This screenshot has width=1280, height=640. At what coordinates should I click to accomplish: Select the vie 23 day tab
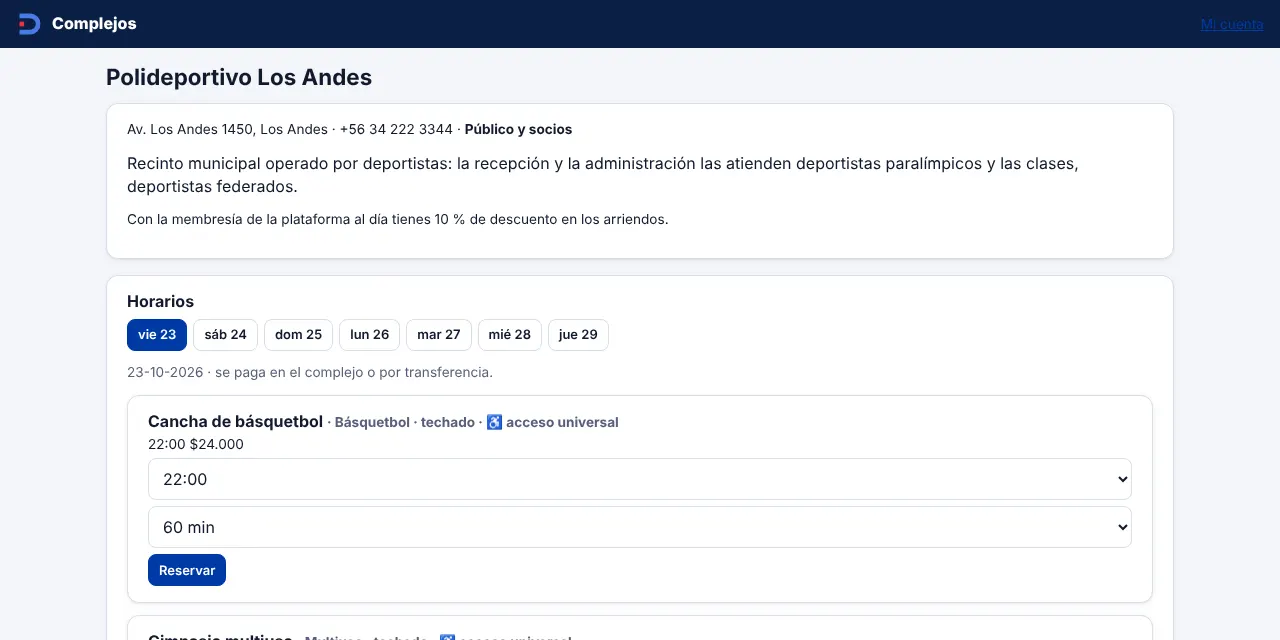click(x=157, y=335)
